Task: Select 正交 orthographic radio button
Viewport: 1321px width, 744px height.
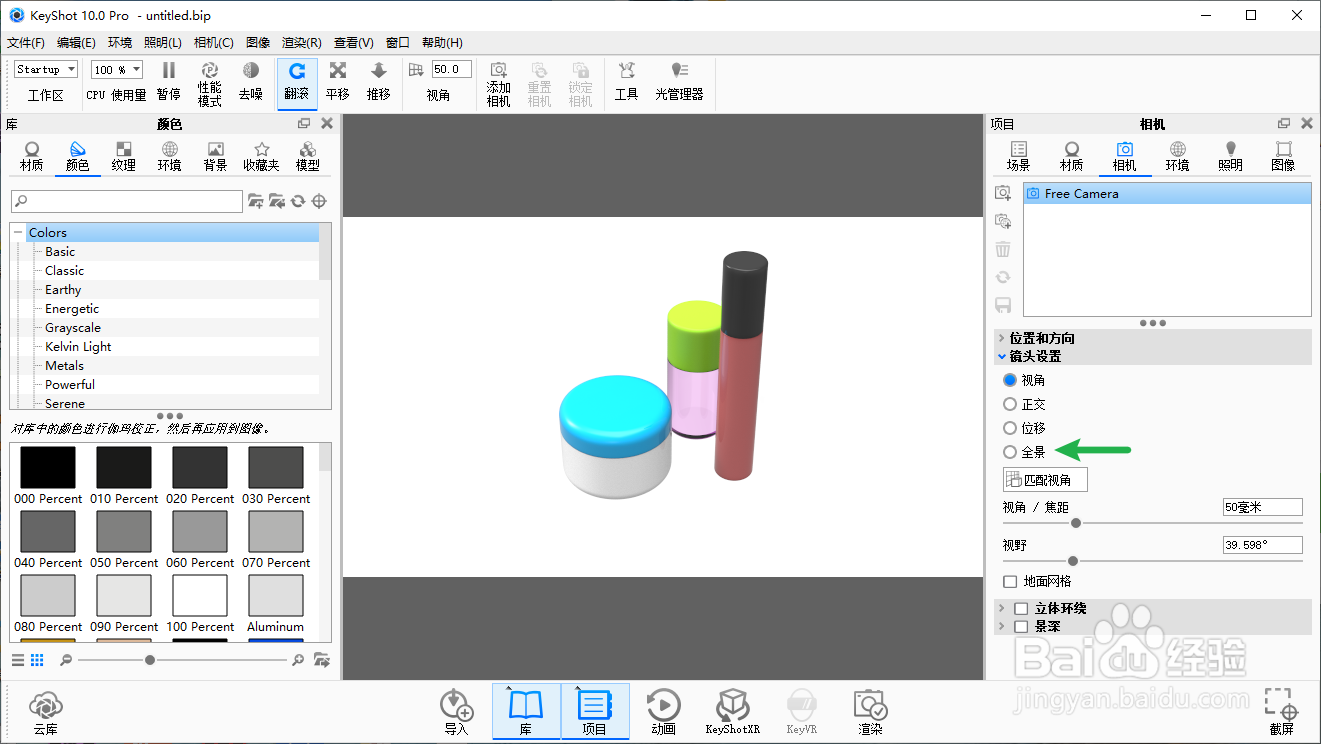Action: pos(1010,404)
